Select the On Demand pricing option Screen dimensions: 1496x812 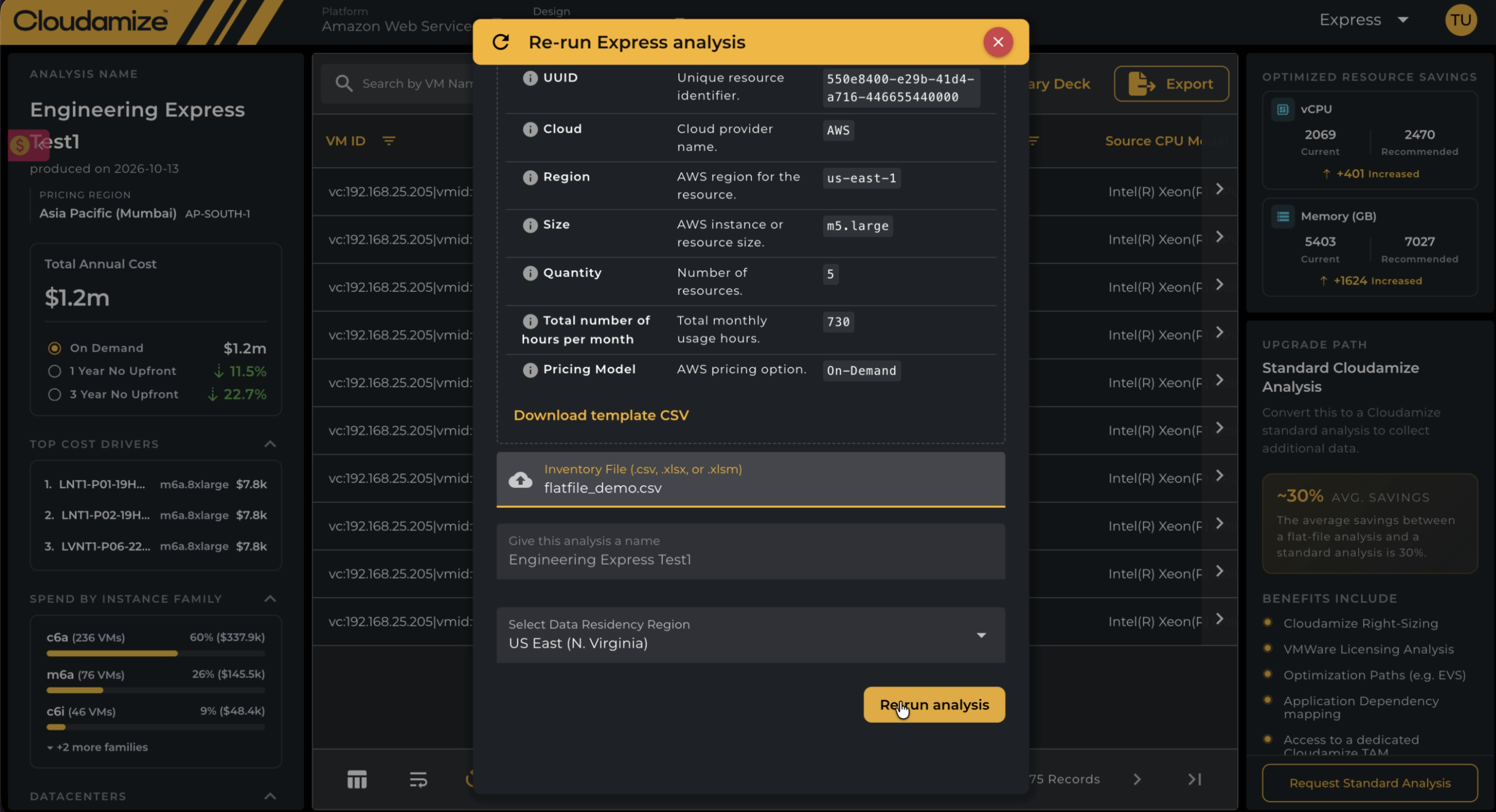[55, 348]
